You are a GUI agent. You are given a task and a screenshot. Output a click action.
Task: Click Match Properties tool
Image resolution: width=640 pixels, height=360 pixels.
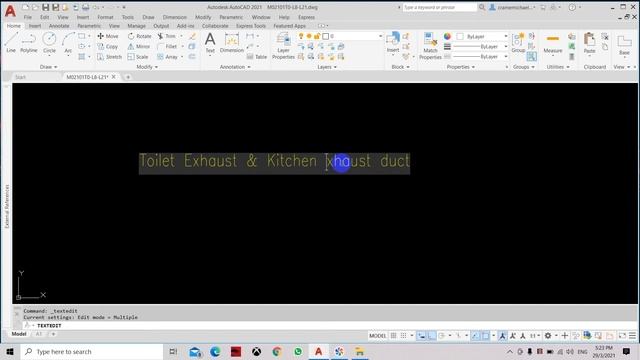click(430, 46)
